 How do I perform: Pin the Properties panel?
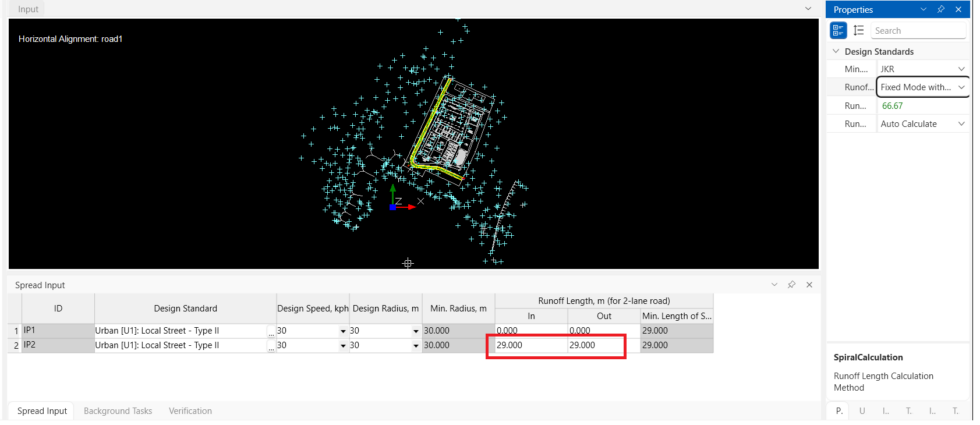(941, 9)
